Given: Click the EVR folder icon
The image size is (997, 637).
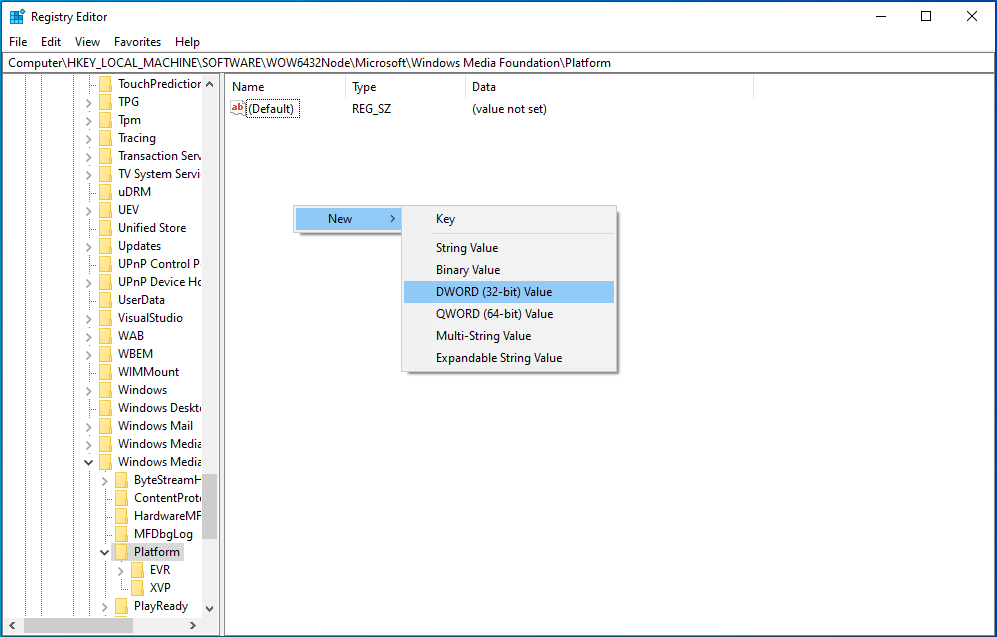Looking at the screenshot, I should tap(137, 570).
